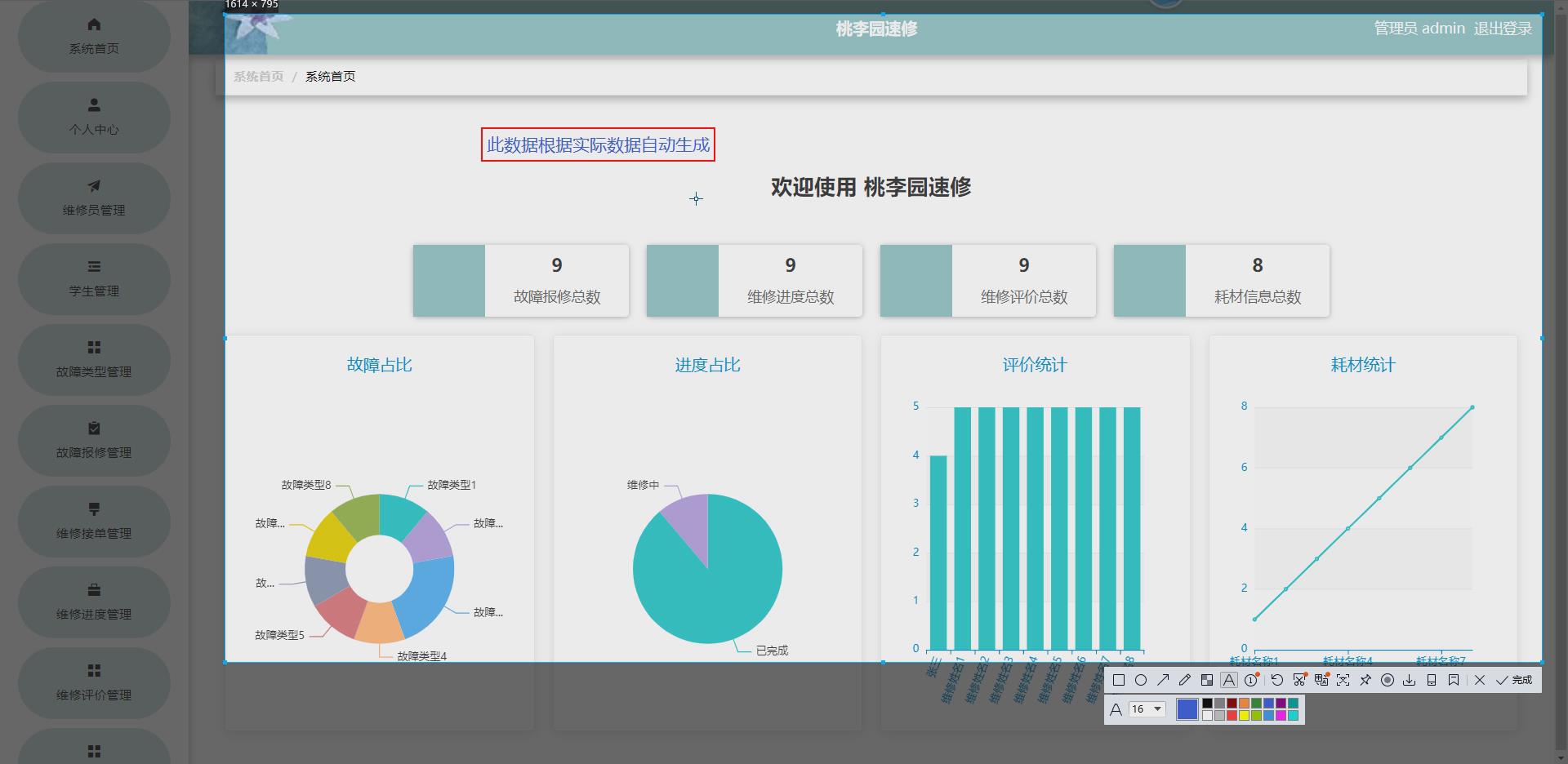The width and height of the screenshot is (1568, 764).
Task: Pin the screenshot to screen
Action: point(1366,680)
